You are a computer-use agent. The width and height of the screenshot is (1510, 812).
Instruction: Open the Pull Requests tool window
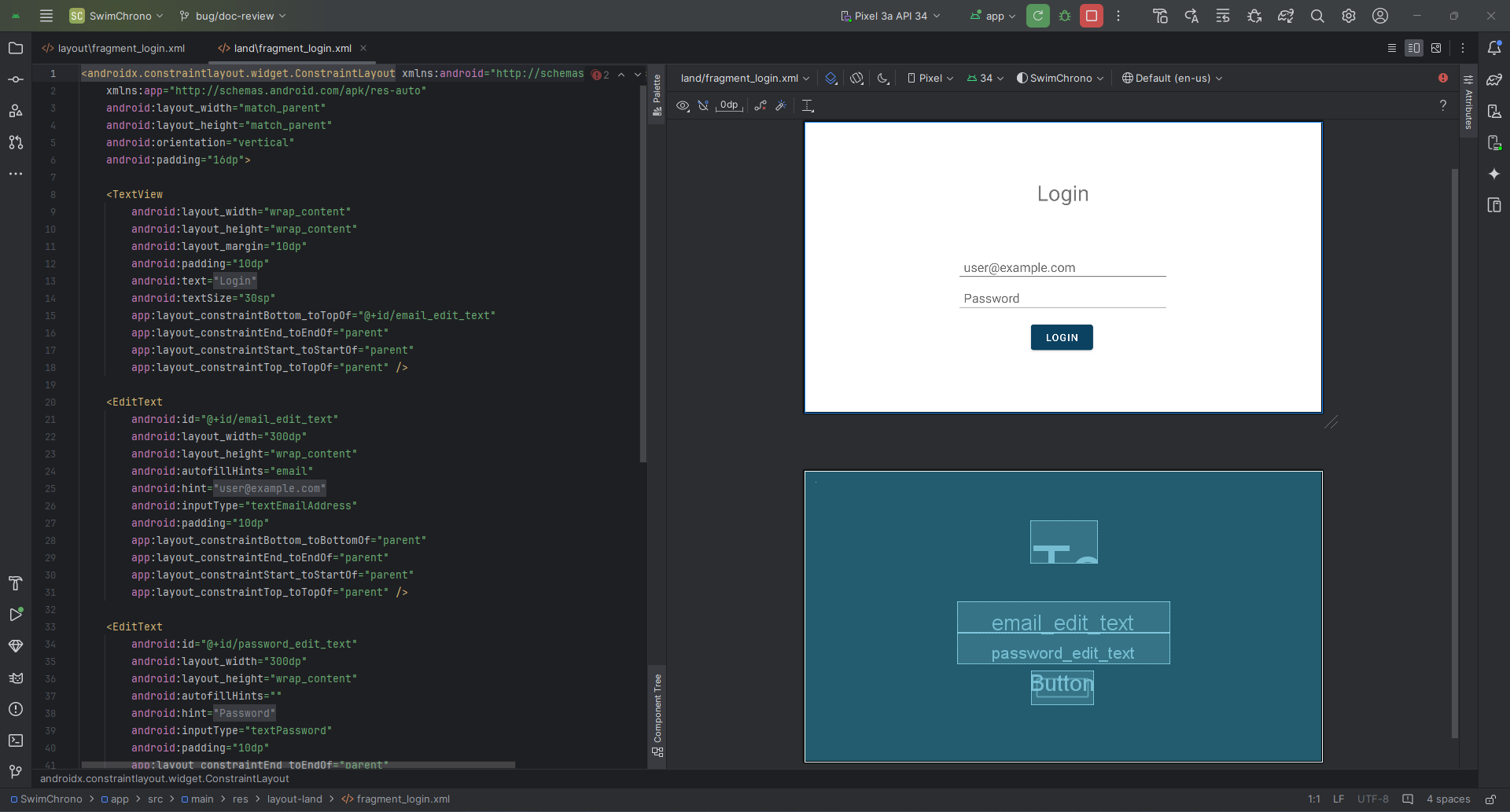coord(16,142)
